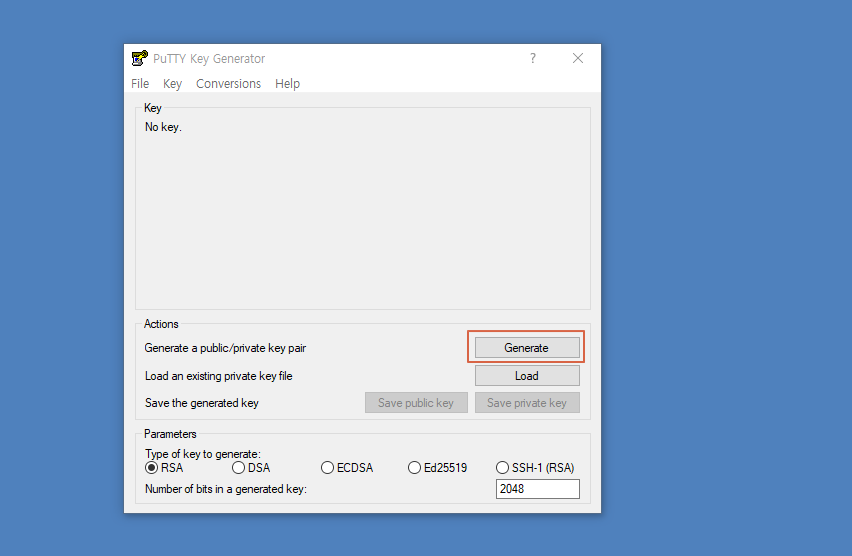Select the SSH-1 (RSA) key type

[535, 468]
